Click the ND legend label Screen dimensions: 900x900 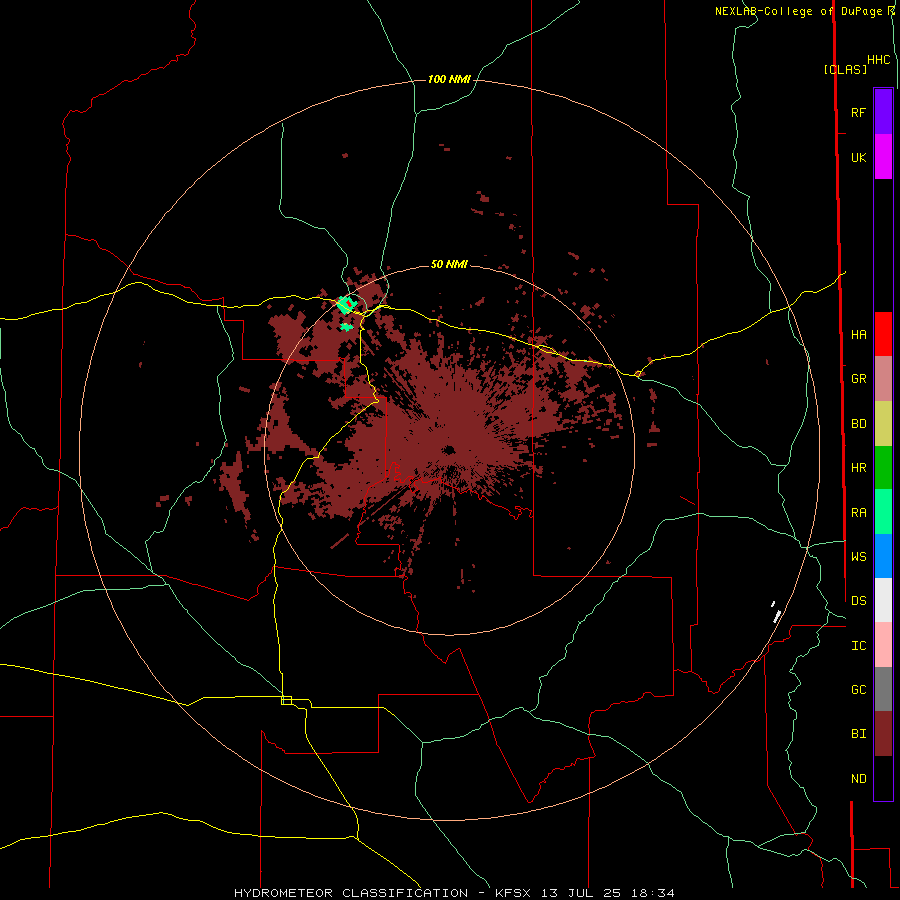point(858,779)
